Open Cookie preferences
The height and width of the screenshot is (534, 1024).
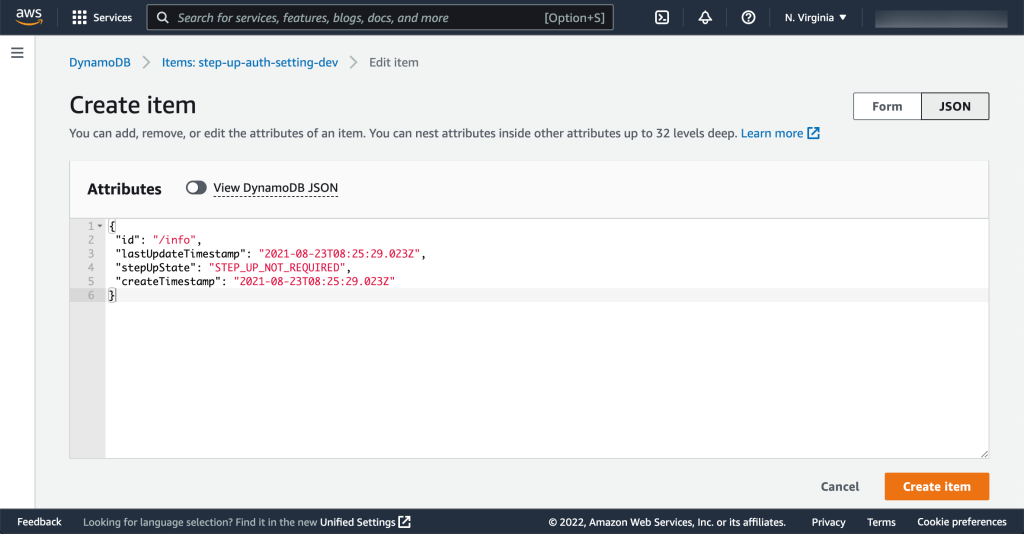(x=961, y=522)
